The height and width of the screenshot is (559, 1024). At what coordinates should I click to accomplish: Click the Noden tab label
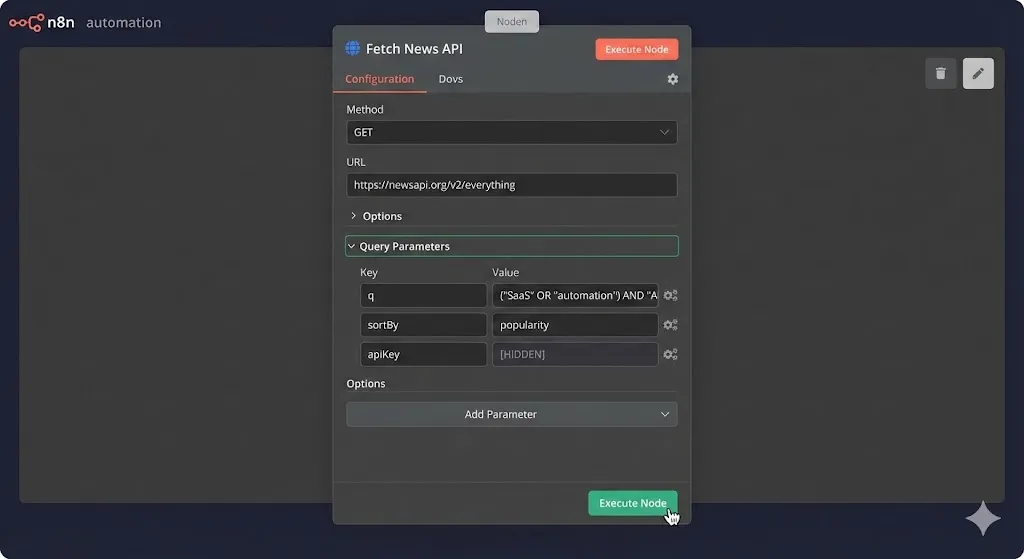[511, 22]
